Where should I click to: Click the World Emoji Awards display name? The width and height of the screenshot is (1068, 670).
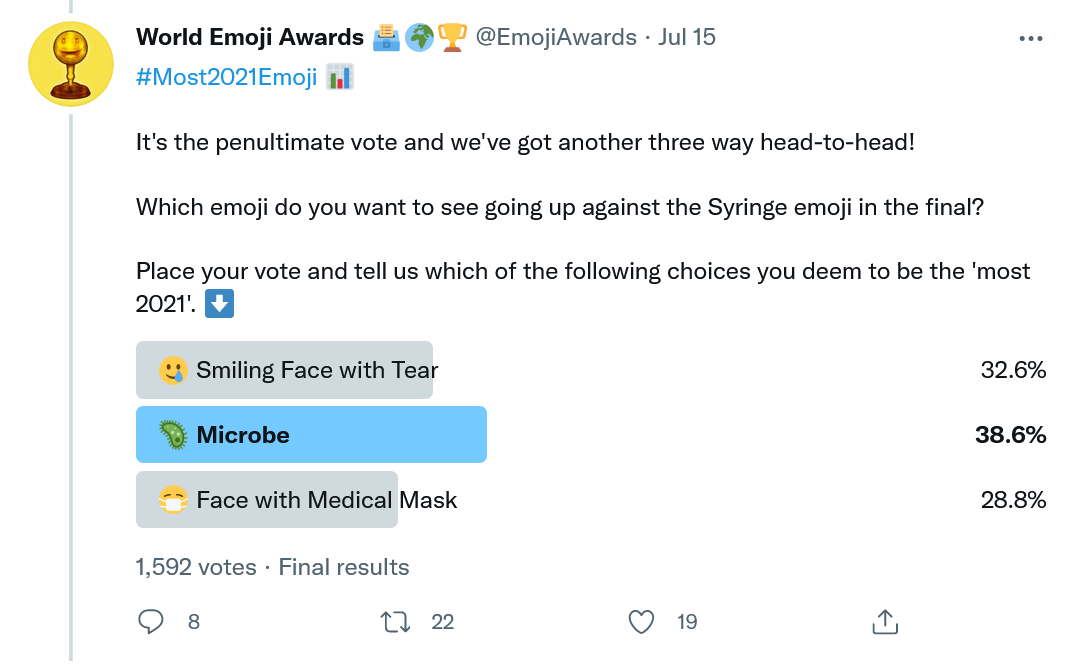(x=249, y=38)
